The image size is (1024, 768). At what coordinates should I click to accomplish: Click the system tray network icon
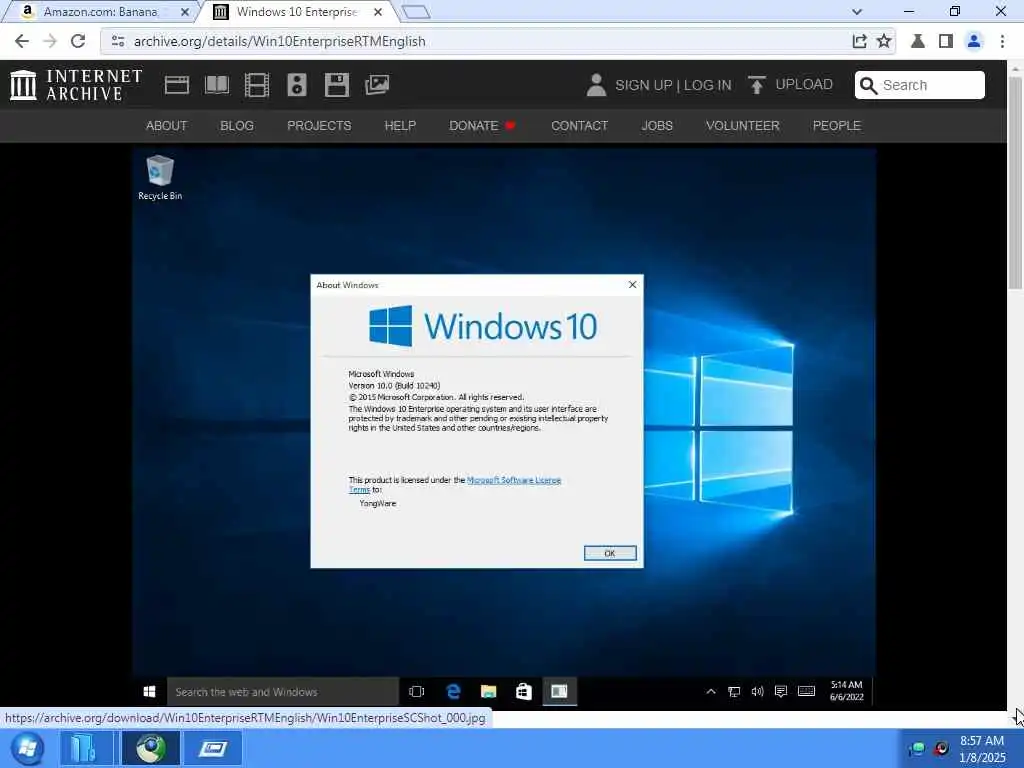tap(917, 748)
